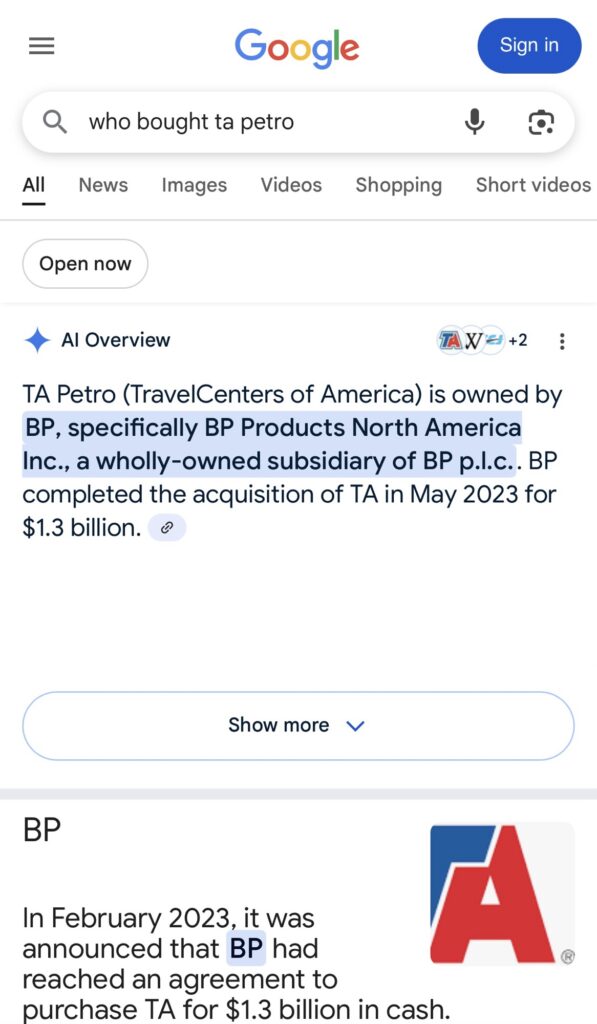Viewport: 597px width, 1024px height.
Task: Toggle the Open now filter chip
Action: coord(85,264)
